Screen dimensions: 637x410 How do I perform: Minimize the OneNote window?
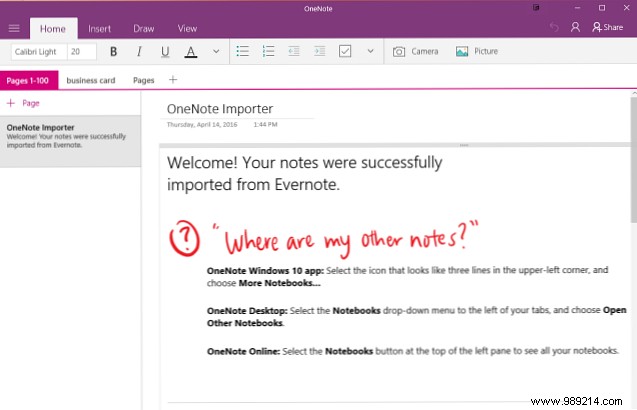point(577,8)
